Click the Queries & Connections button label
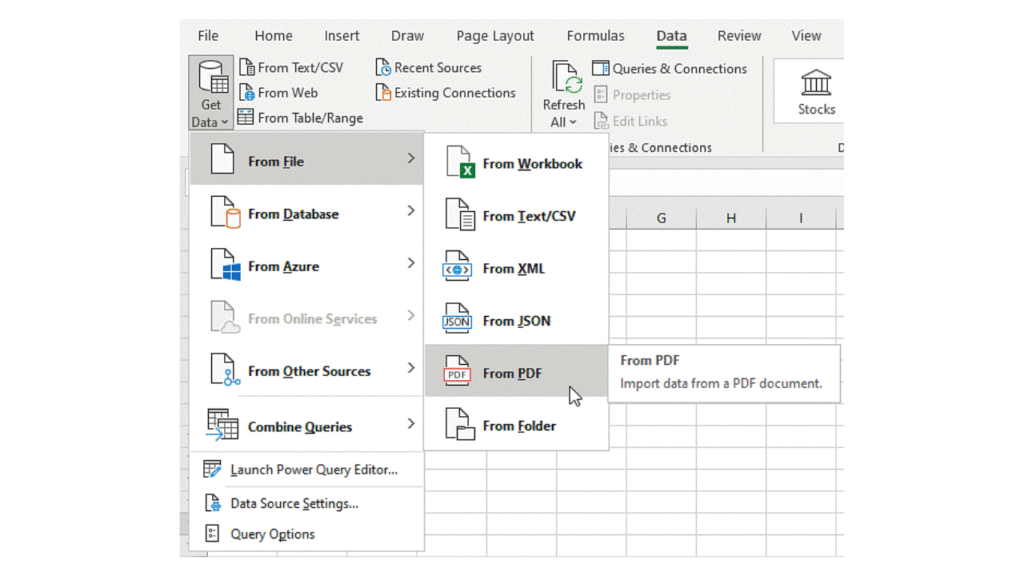 (680, 69)
